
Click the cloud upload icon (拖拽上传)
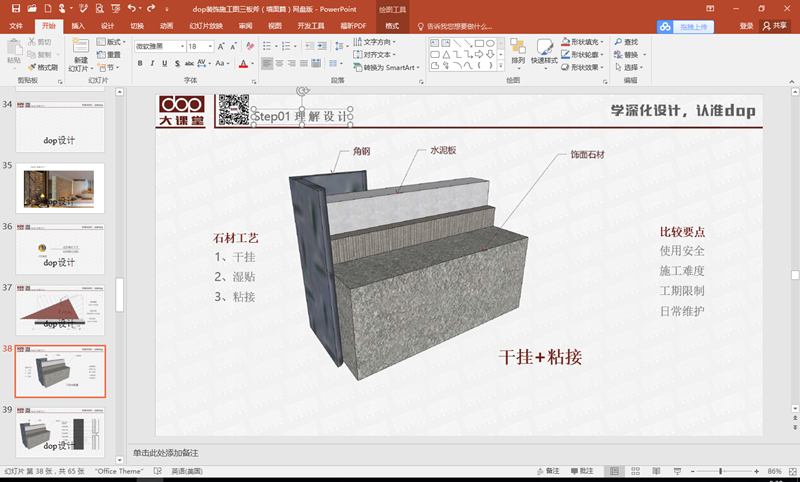pyautogui.click(x=685, y=27)
